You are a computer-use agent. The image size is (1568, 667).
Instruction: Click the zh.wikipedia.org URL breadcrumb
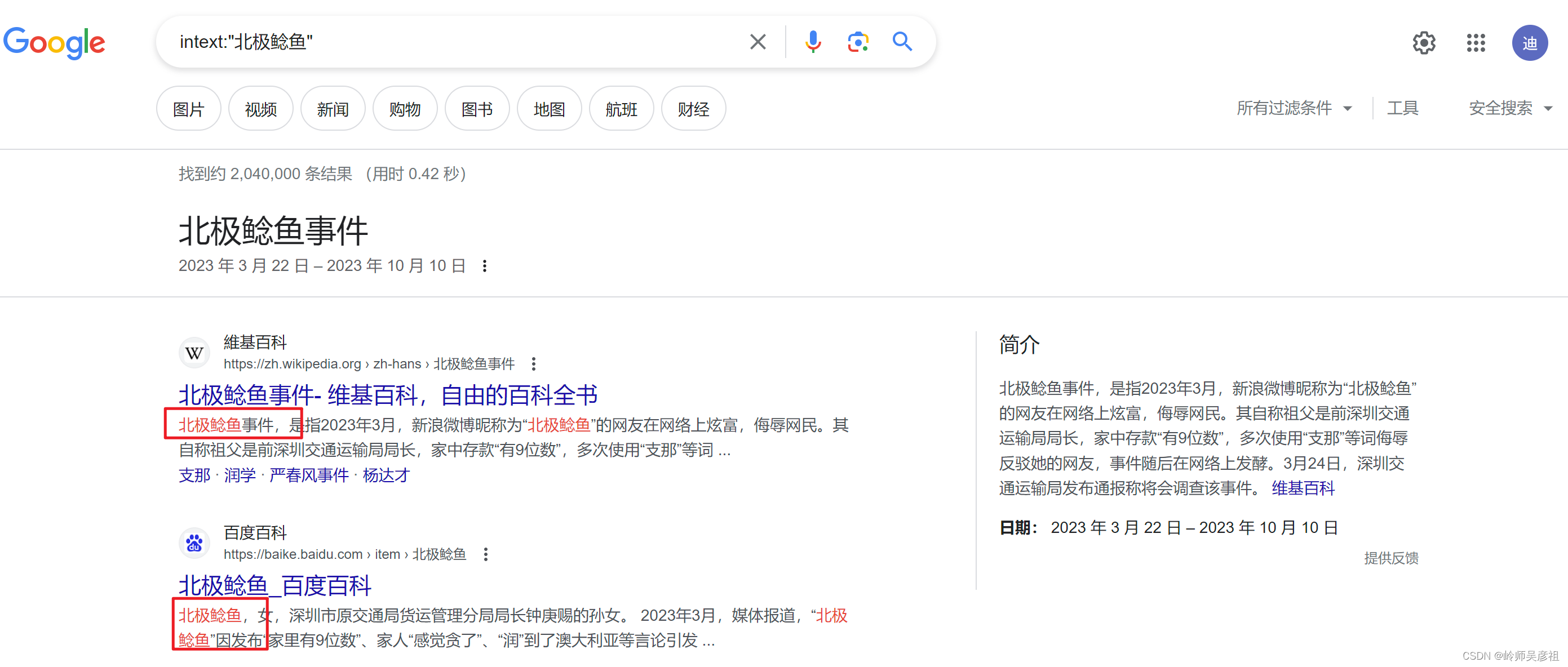(369, 364)
